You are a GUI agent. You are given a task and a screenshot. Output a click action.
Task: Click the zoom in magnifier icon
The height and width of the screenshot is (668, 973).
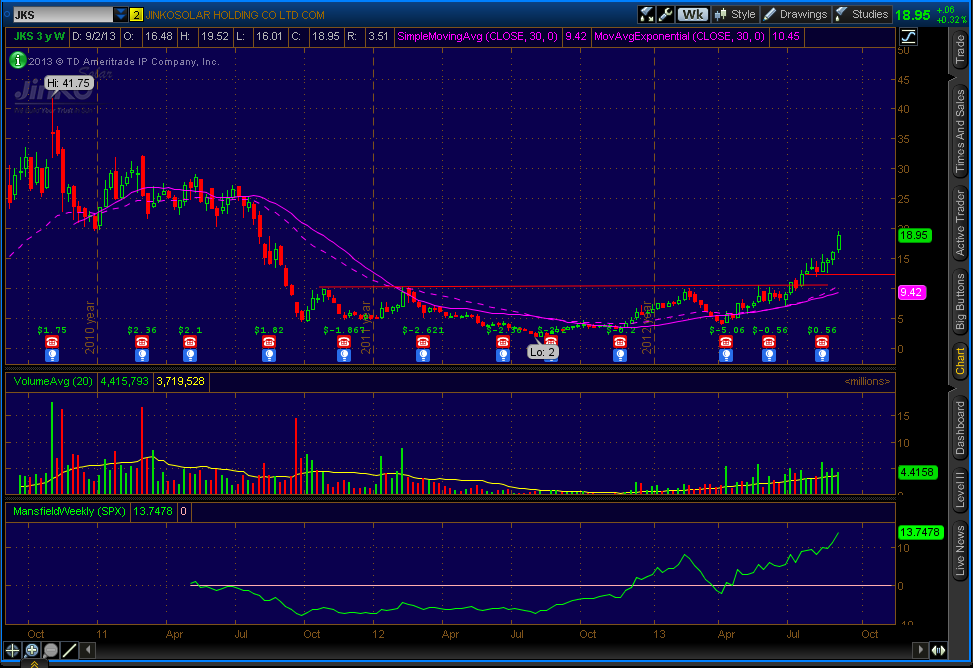click(32, 650)
